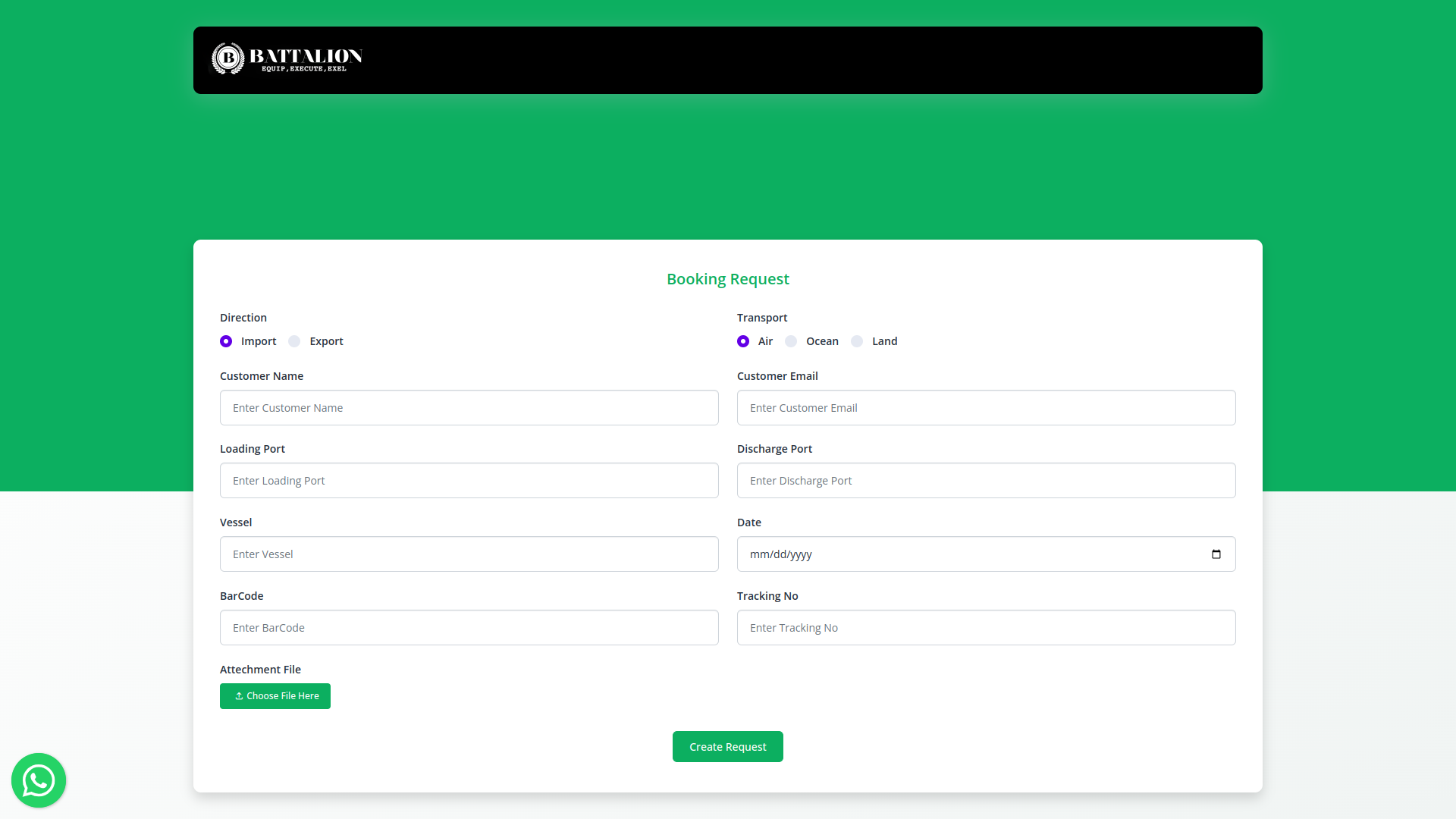
Task: Click the Battalion logo in header
Action: [x=287, y=58]
